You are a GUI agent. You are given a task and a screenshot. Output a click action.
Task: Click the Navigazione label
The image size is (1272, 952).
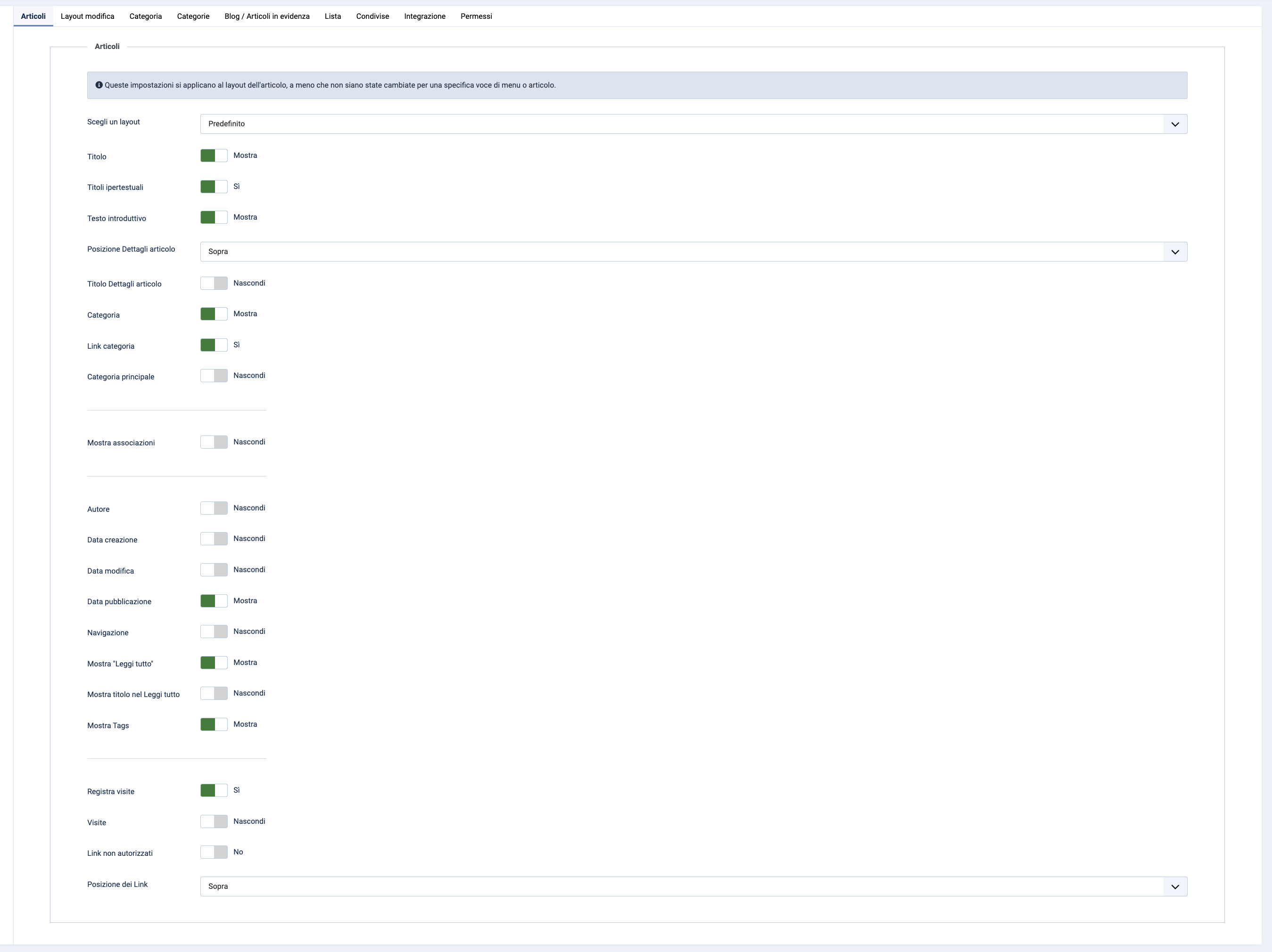(x=107, y=633)
